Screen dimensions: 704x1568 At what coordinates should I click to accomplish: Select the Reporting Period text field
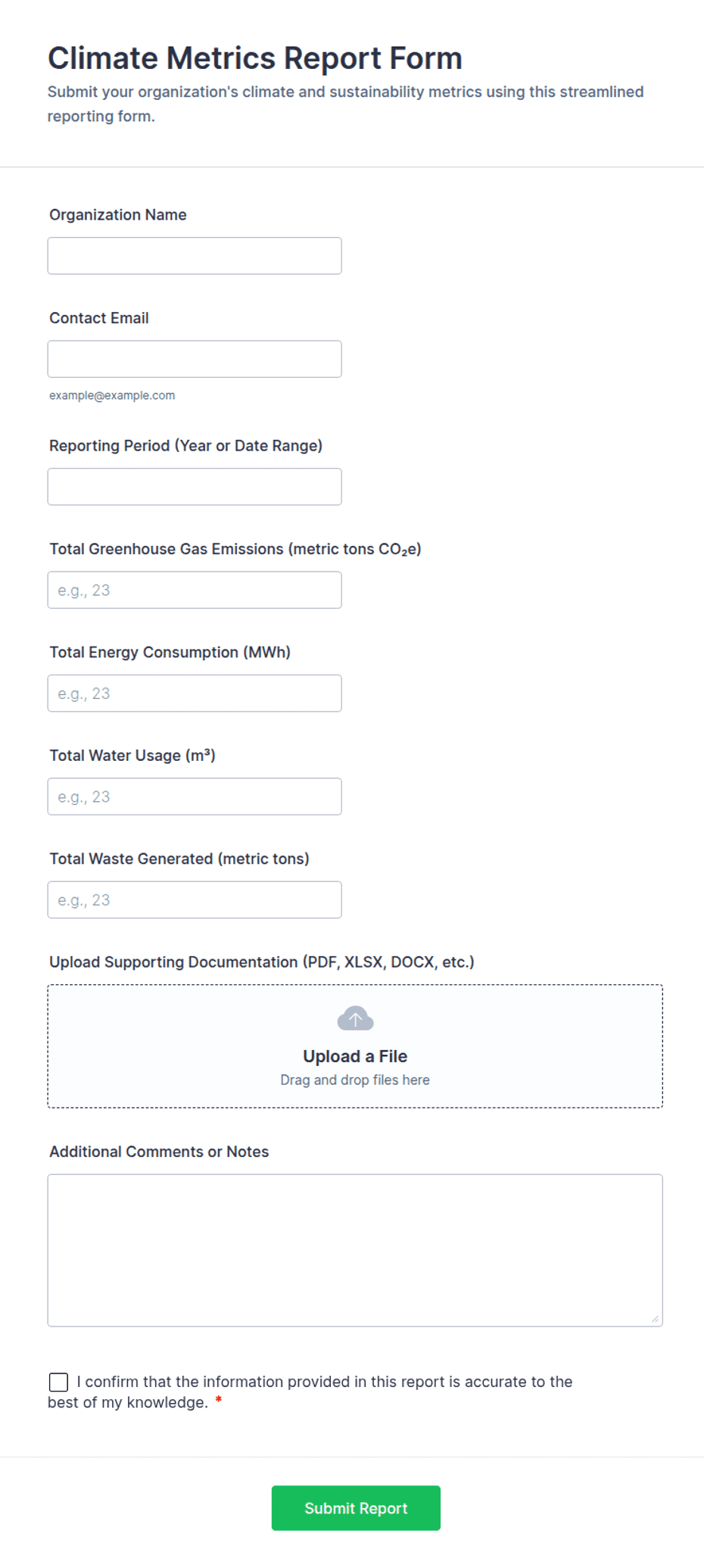[x=195, y=487]
